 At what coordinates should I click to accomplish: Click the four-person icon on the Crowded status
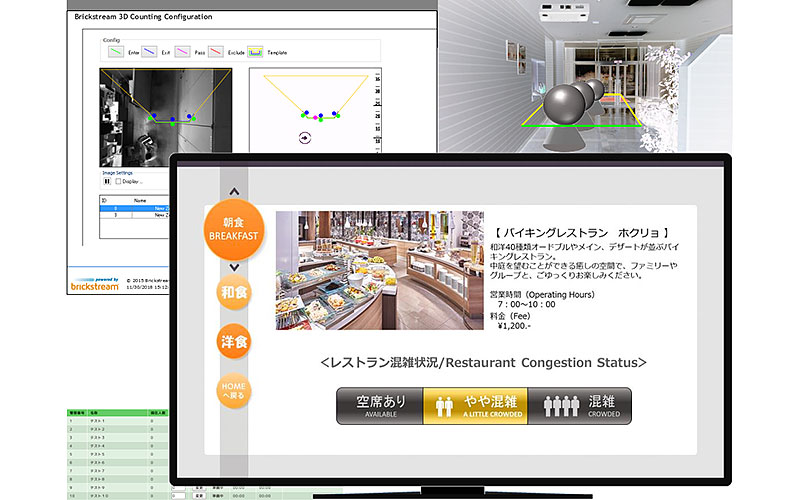(x=561, y=406)
